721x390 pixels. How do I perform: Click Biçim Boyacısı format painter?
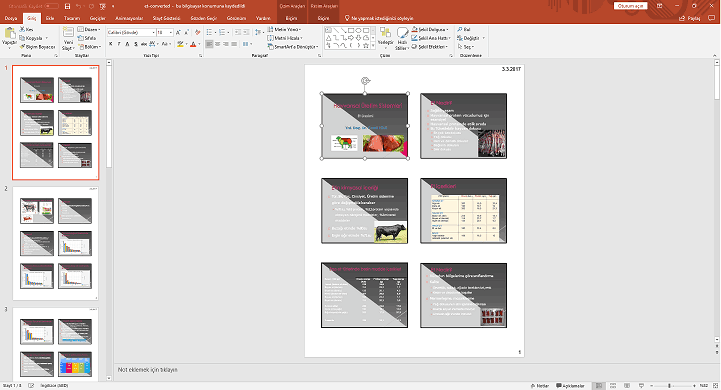[x=37, y=47]
